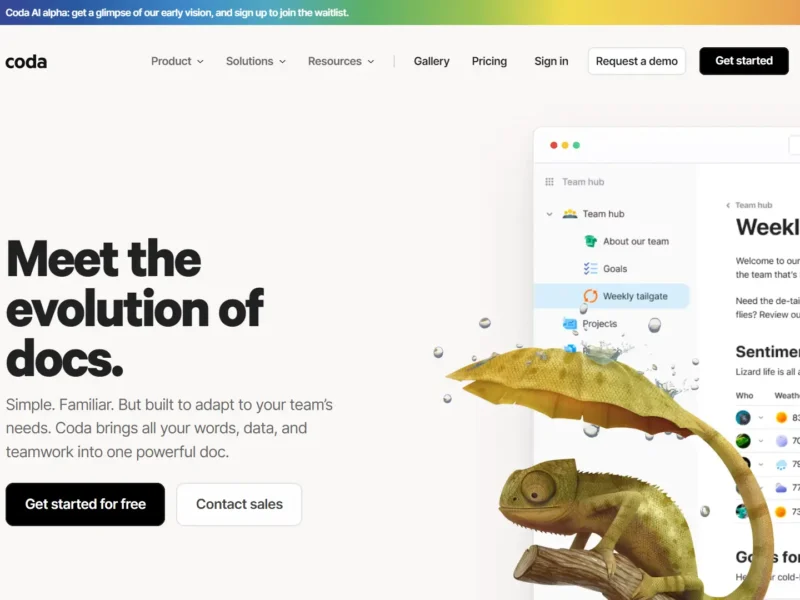Click the Goals checklist icon
Screen dimensions: 800x600
click(x=590, y=268)
